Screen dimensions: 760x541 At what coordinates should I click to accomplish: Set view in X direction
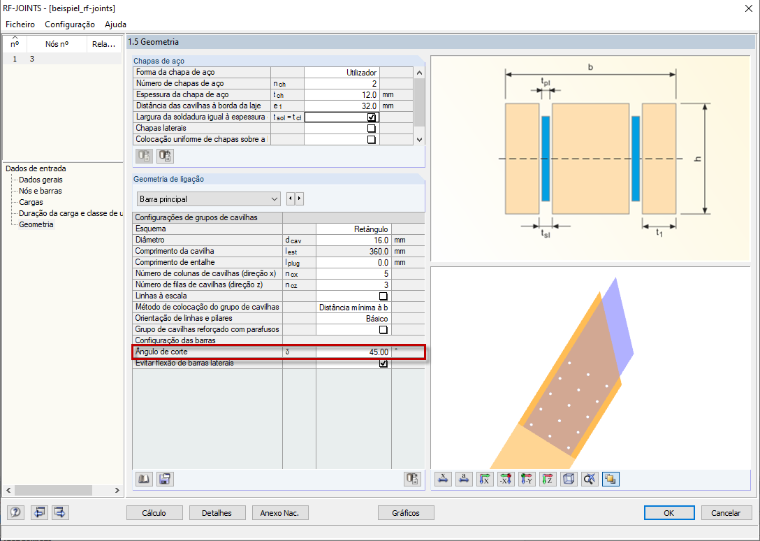point(485,479)
